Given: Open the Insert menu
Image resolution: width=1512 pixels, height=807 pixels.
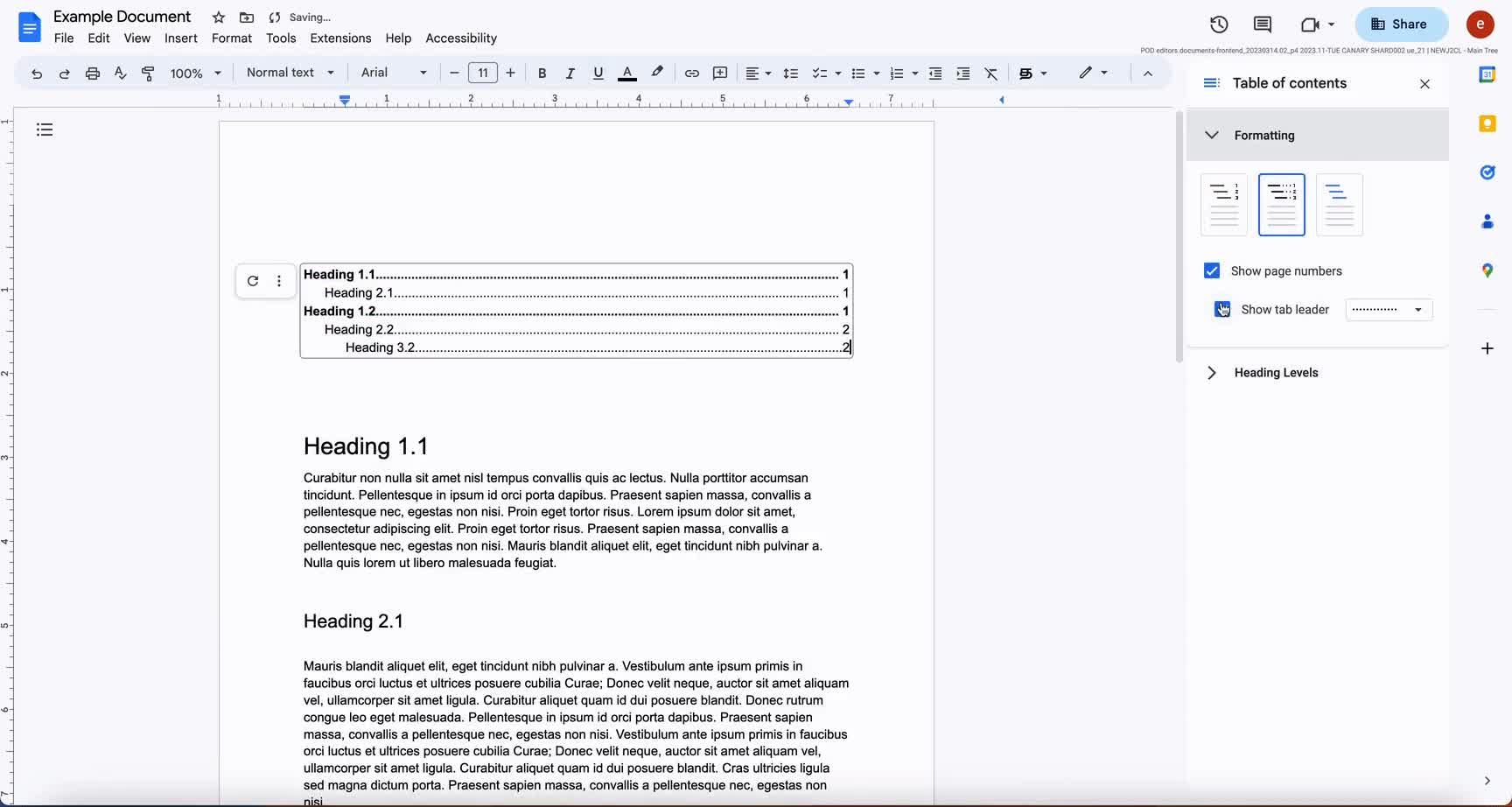Looking at the screenshot, I should 181,39.
